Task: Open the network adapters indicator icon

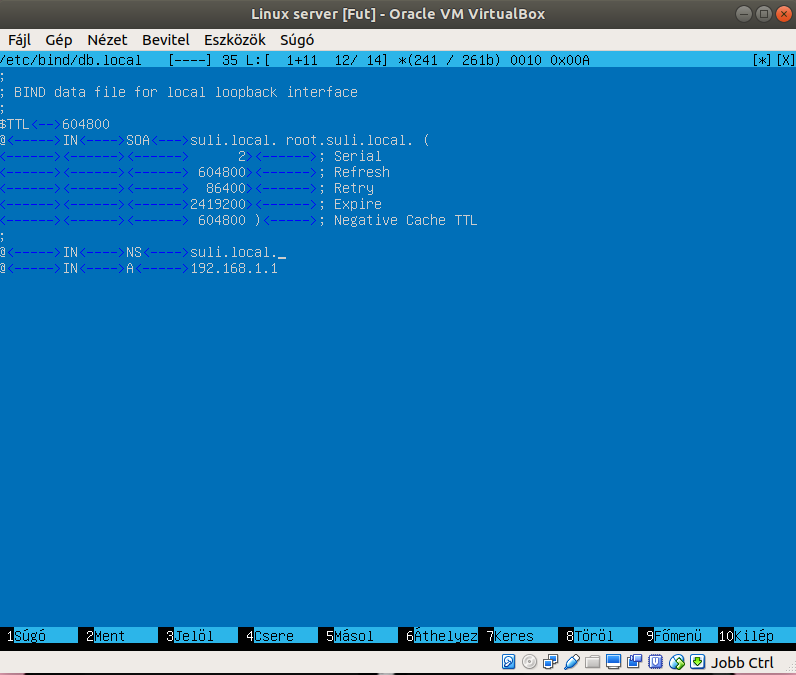Action: 551,662
